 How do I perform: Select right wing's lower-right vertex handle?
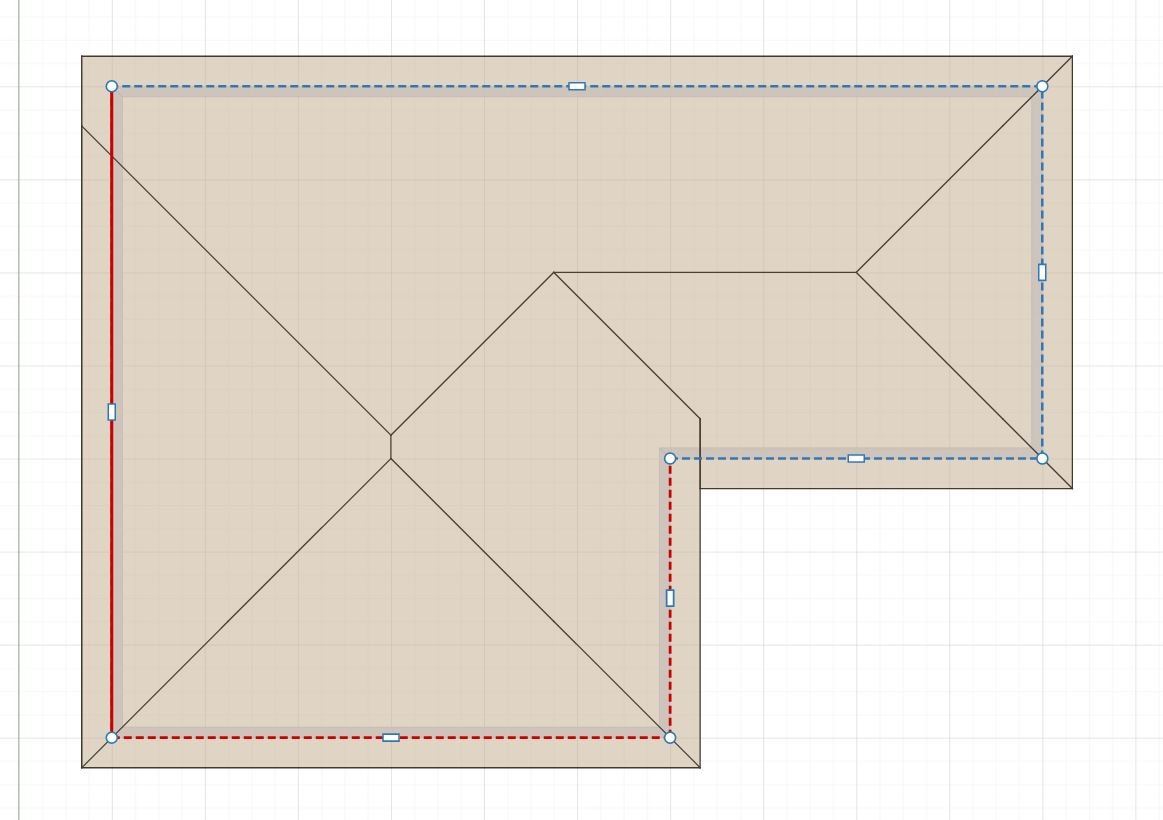point(1042,459)
